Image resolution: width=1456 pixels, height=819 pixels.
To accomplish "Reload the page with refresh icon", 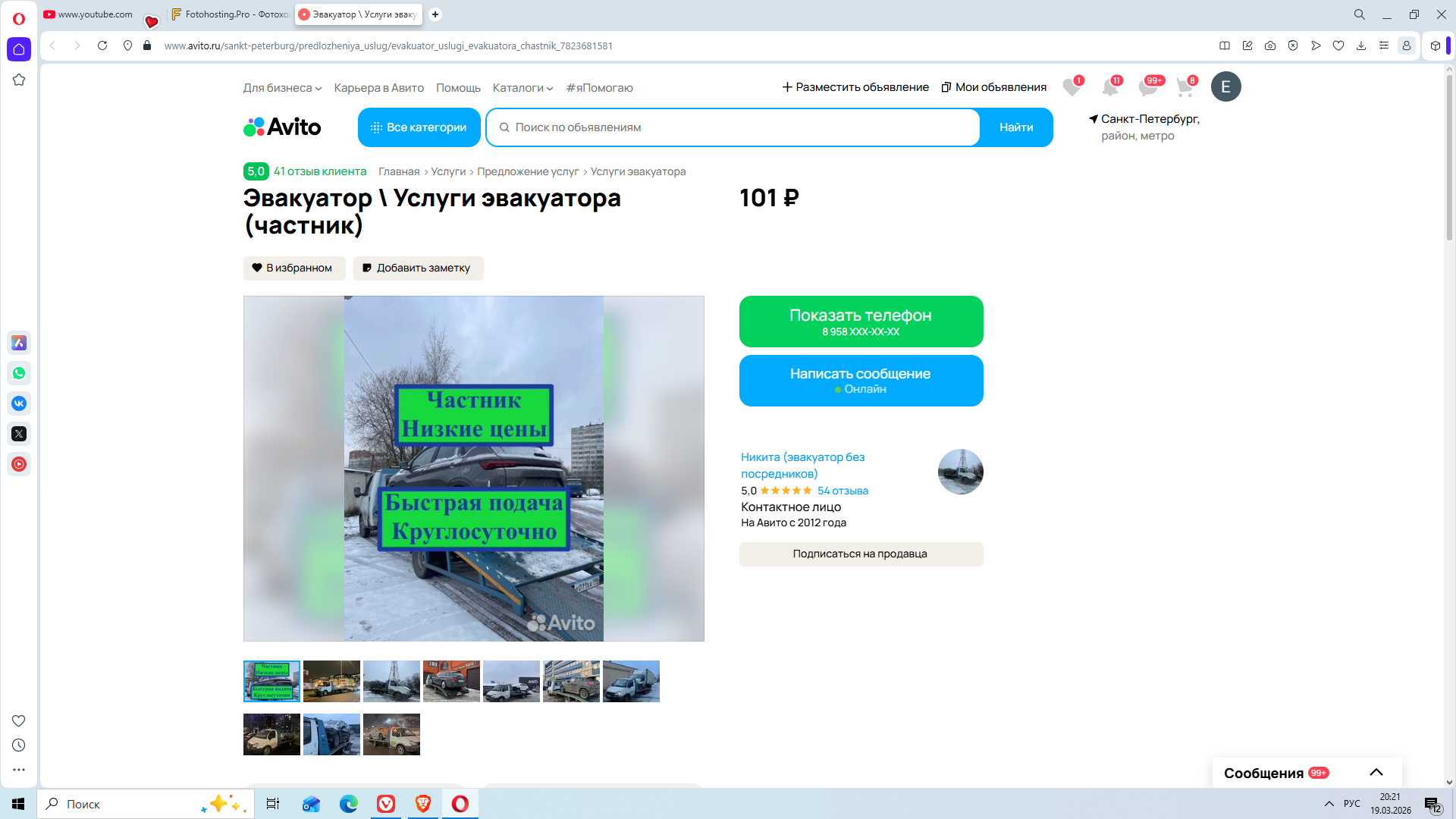I will coord(102,45).
